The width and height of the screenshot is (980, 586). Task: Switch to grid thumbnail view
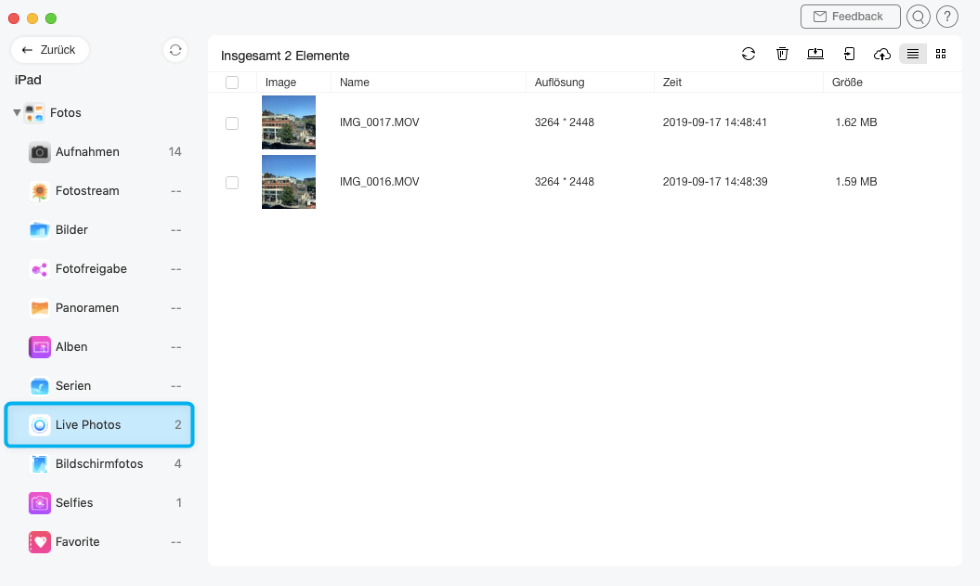pos(940,54)
